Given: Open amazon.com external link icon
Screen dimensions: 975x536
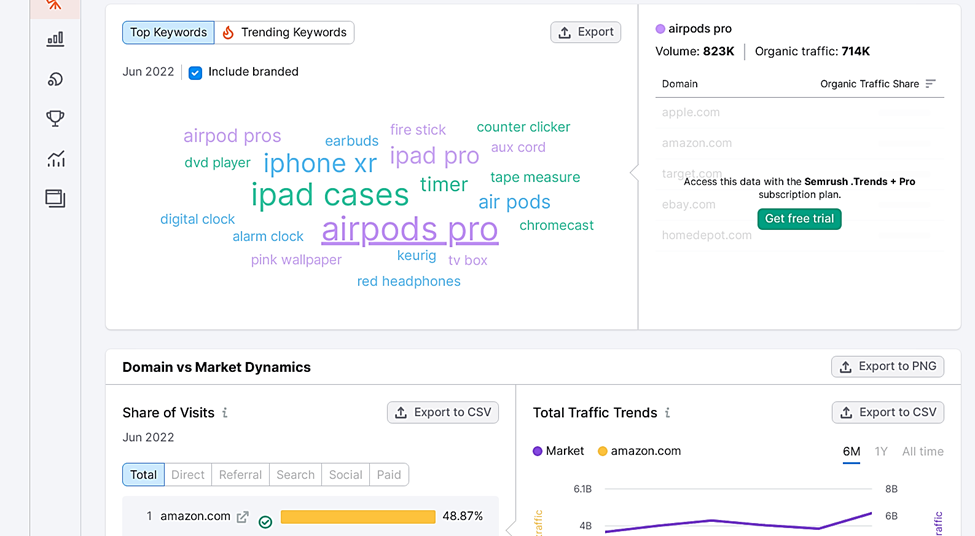Looking at the screenshot, I should click(x=243, y=517).
